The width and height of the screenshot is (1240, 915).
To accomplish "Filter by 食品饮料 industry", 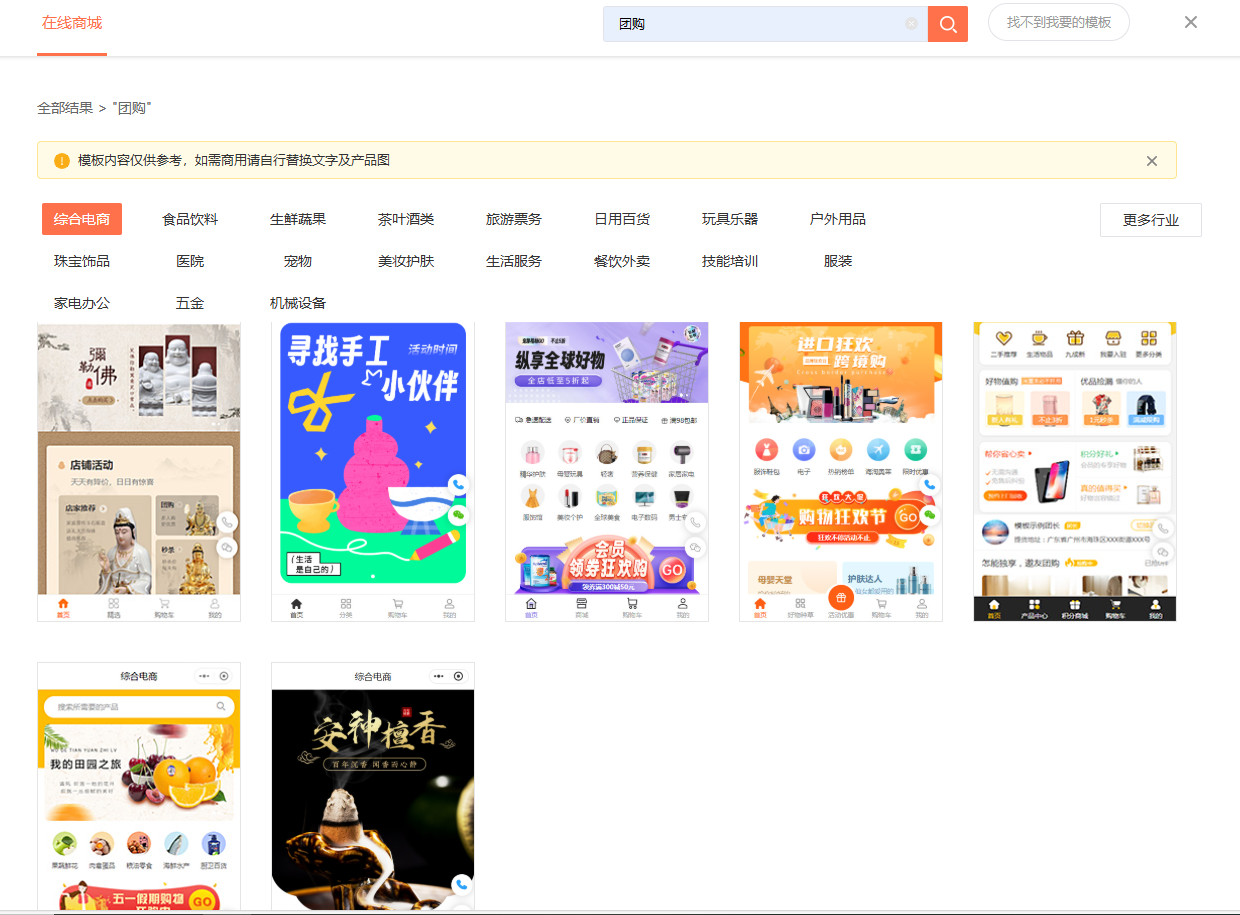I will (x=190, y=219).
